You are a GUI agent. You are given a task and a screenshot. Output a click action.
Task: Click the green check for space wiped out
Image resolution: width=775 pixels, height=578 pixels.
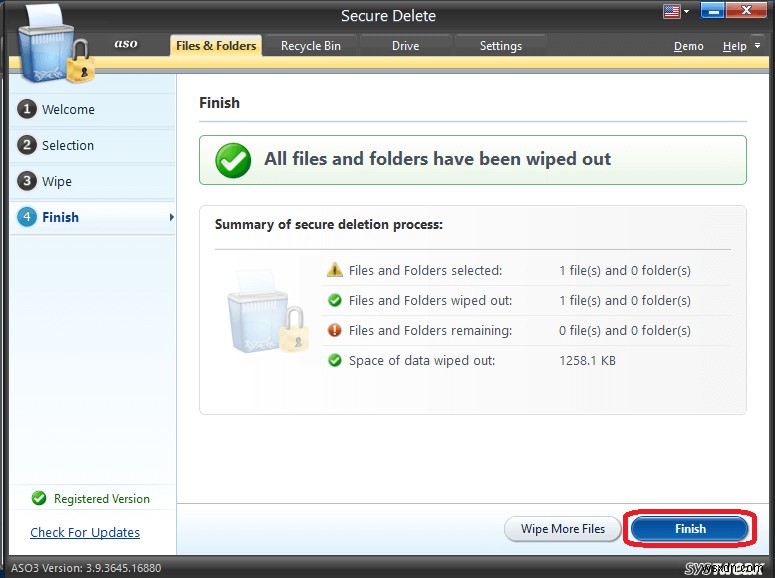point(335,360)
